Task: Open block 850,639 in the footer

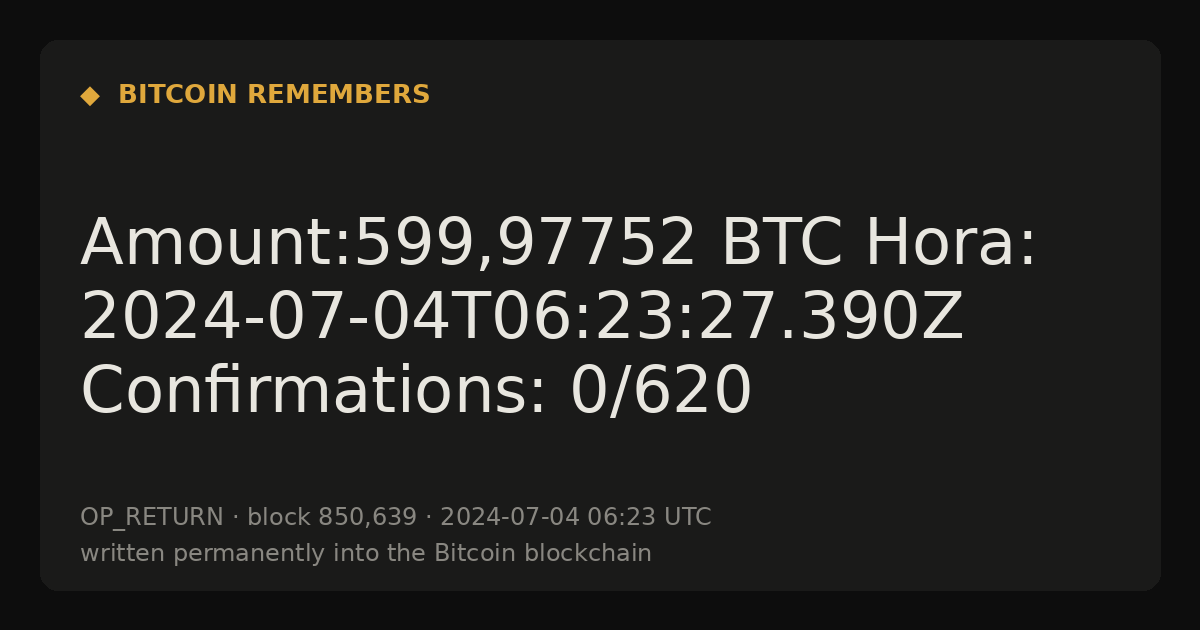Action: tap(332, 518)
